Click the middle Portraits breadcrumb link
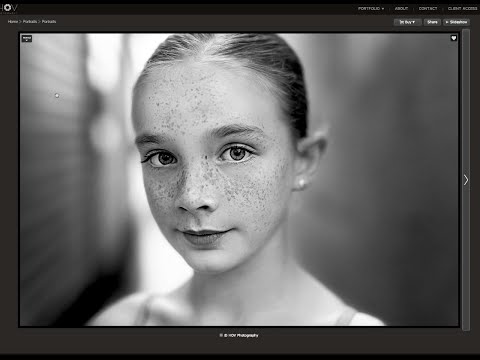 (x=30, y=22)
